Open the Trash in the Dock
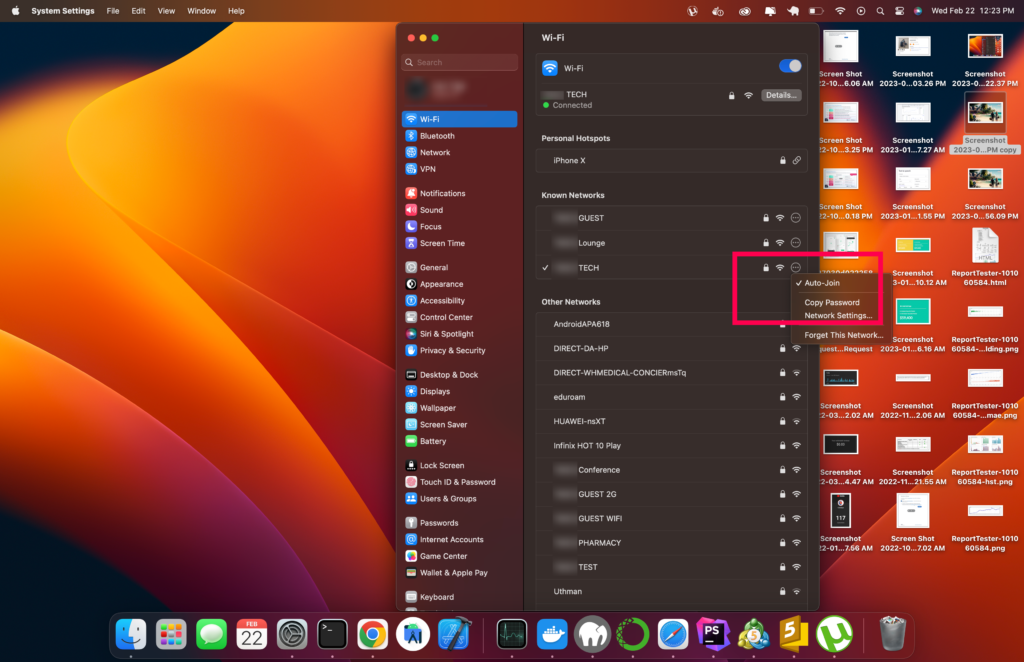The height and width of the screenshot is (662, 1024). coord(892,634)
